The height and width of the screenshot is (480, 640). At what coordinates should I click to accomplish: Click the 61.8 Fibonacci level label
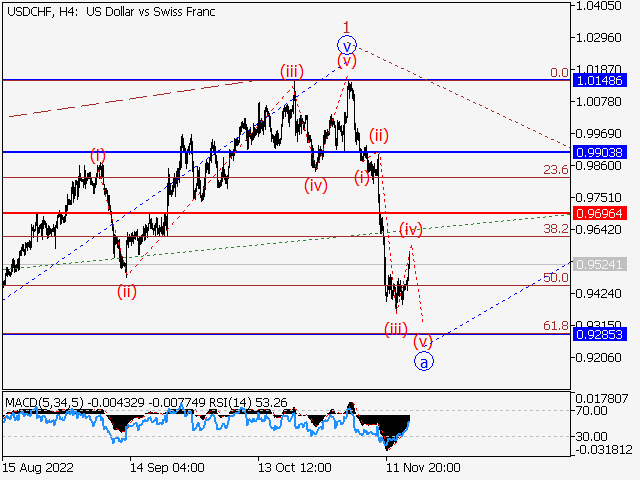556,325
